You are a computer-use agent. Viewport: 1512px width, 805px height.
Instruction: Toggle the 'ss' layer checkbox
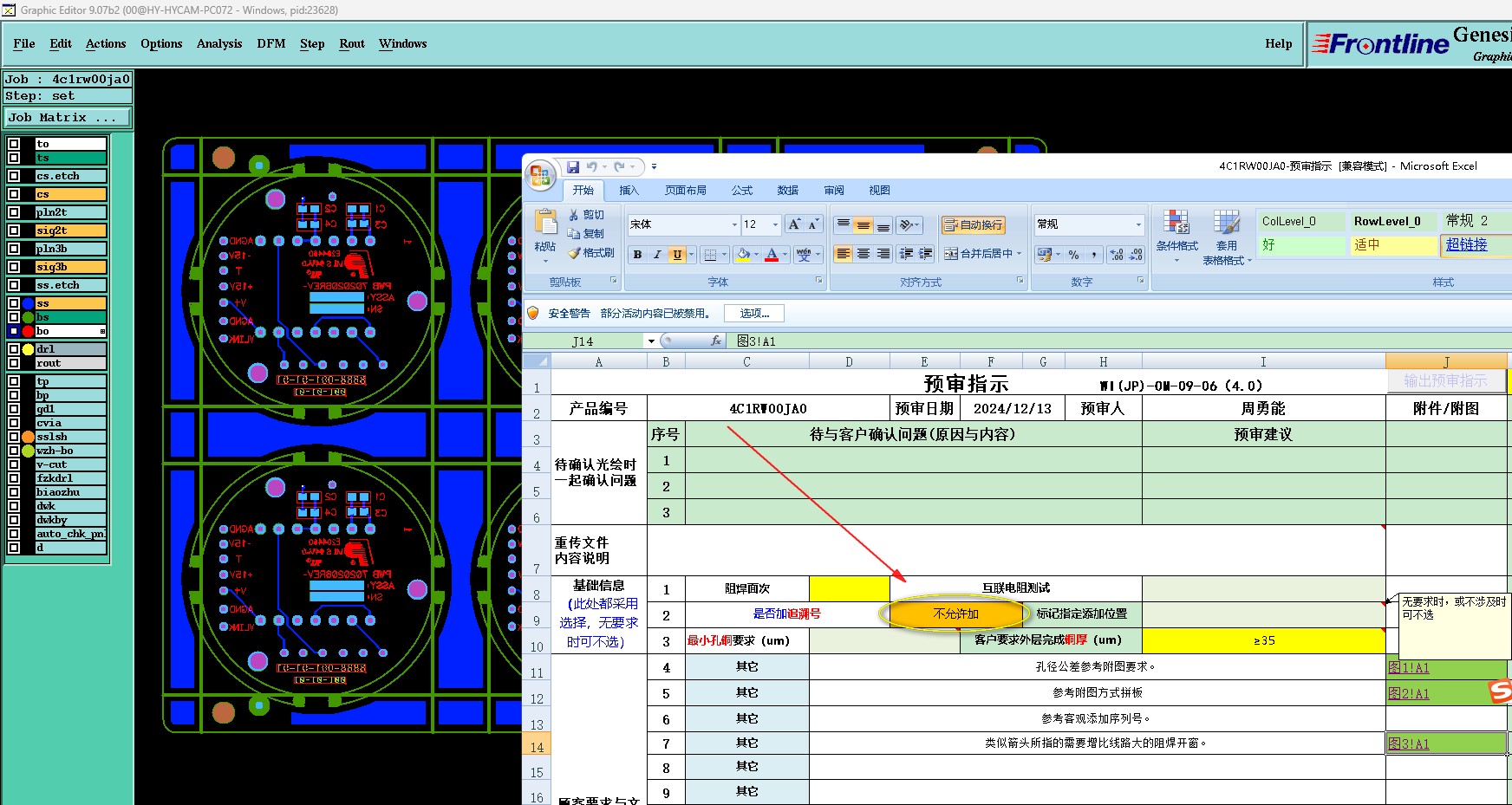click(x=14, y=303)
